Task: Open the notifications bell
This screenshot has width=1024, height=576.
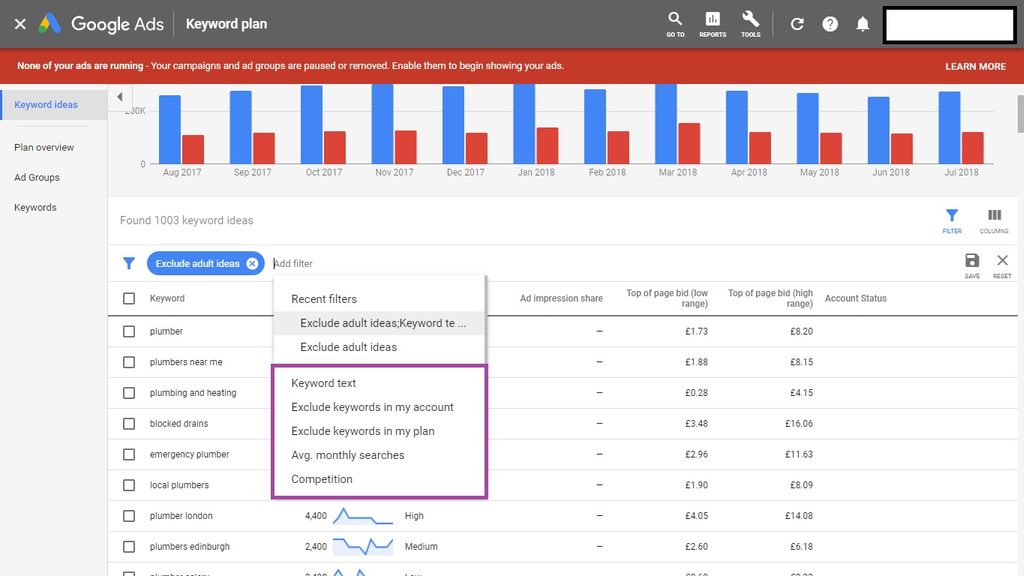Action: pos(862,24)
